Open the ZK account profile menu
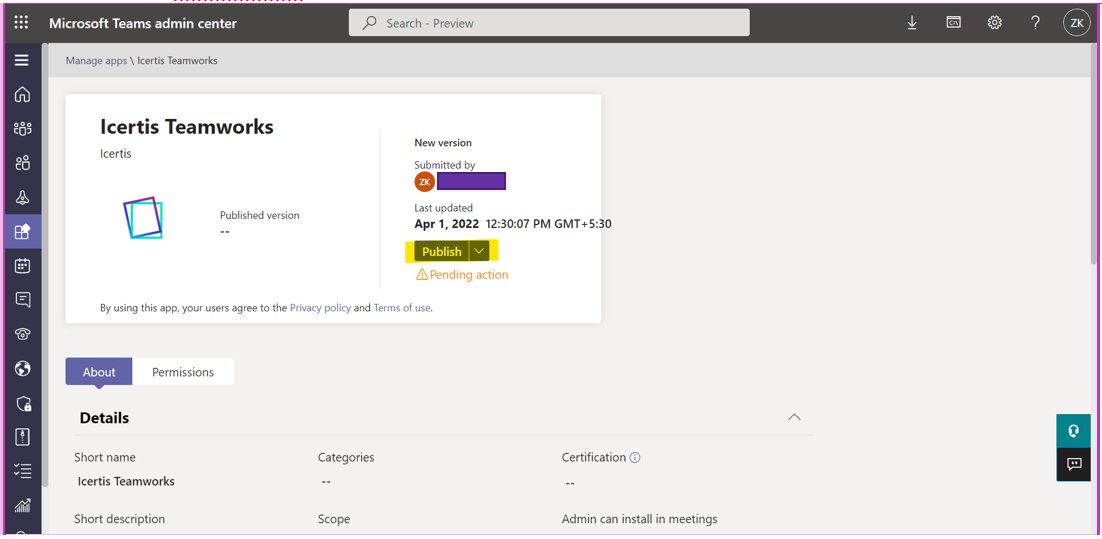1102x539 pixels. (x=1076, y=23)
